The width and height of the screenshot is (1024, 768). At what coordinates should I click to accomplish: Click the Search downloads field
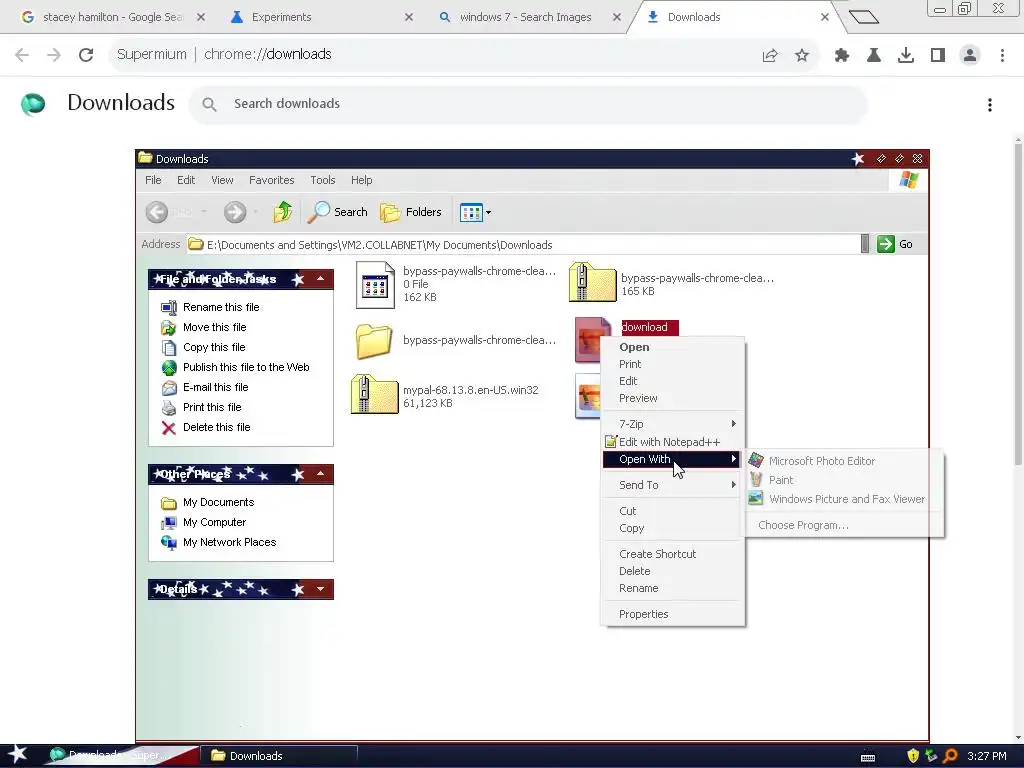(528, 104)
